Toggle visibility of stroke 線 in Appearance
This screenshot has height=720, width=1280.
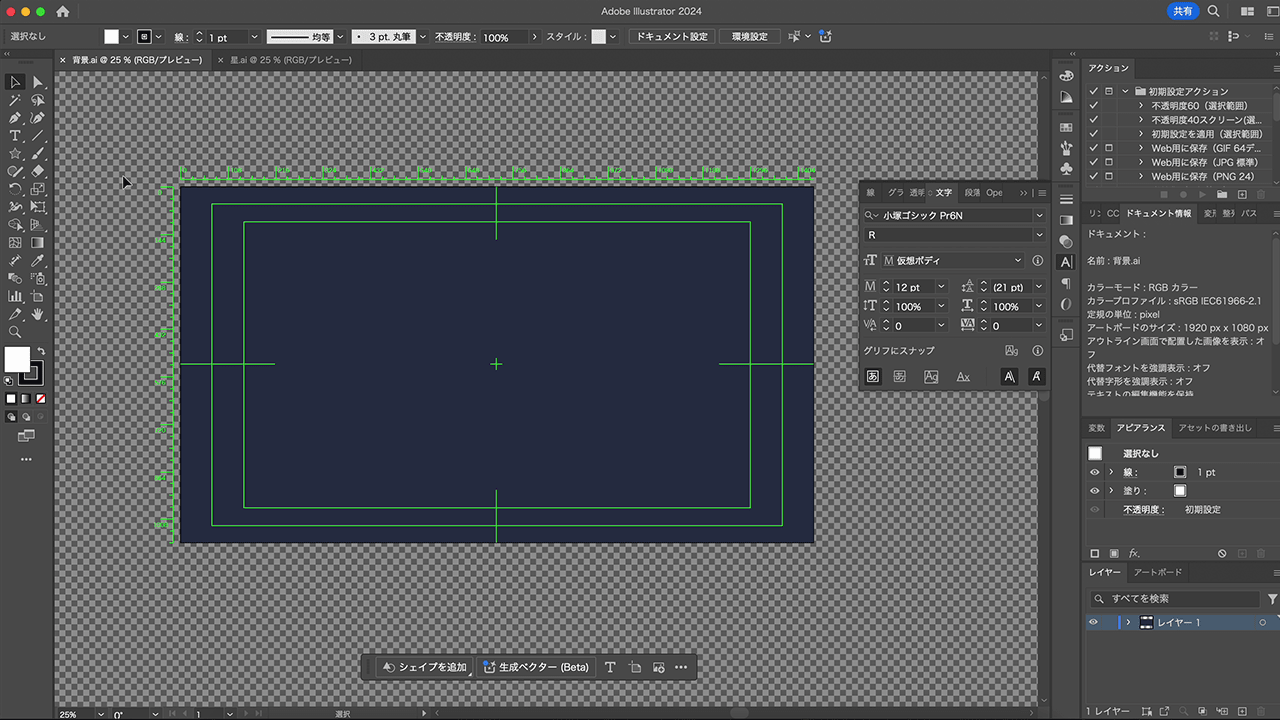coord(1094,472)
